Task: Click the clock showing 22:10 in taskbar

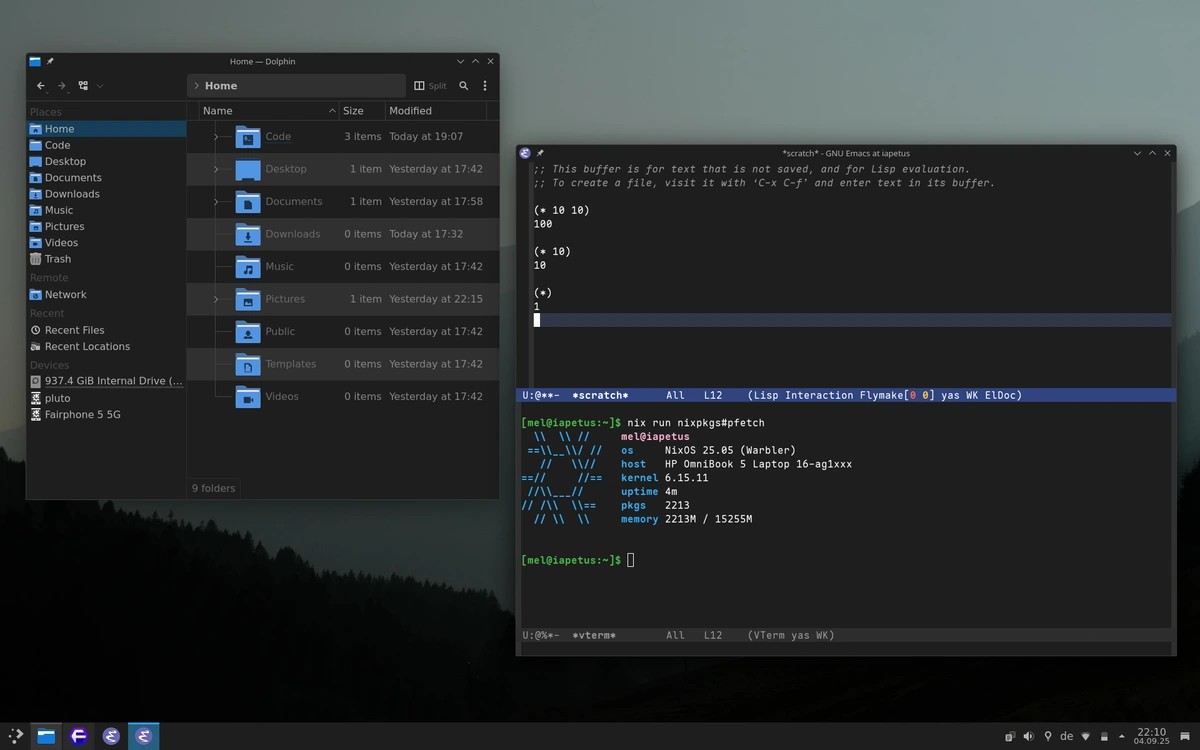Action: click(x=1151, y=736)
